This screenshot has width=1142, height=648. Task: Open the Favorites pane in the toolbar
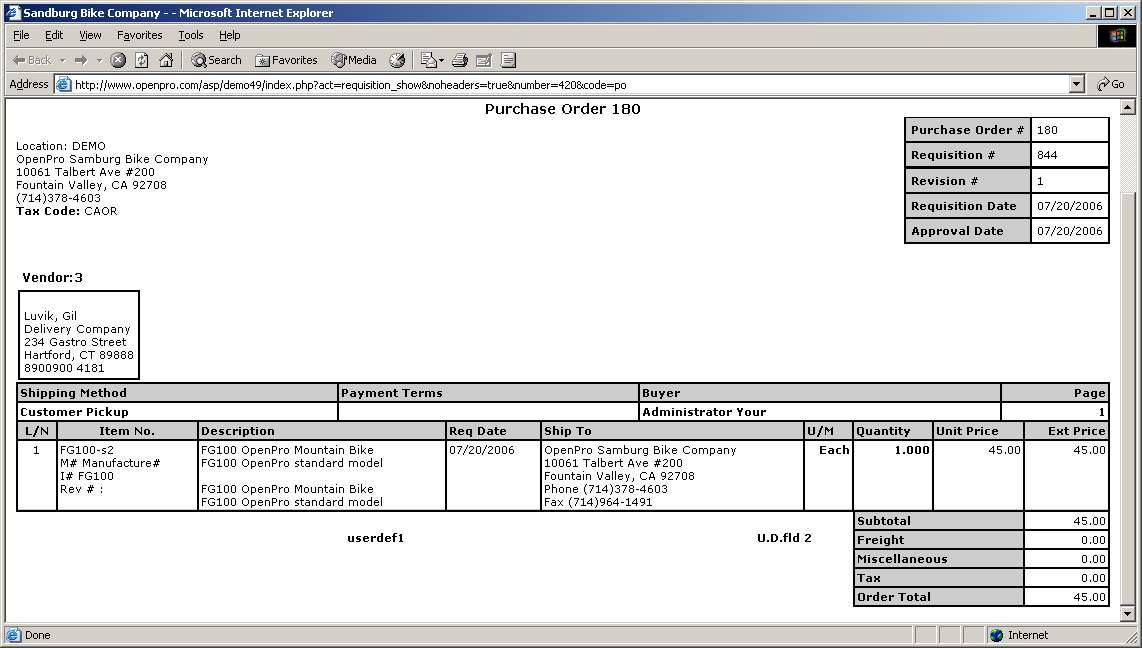pos(286,60)
